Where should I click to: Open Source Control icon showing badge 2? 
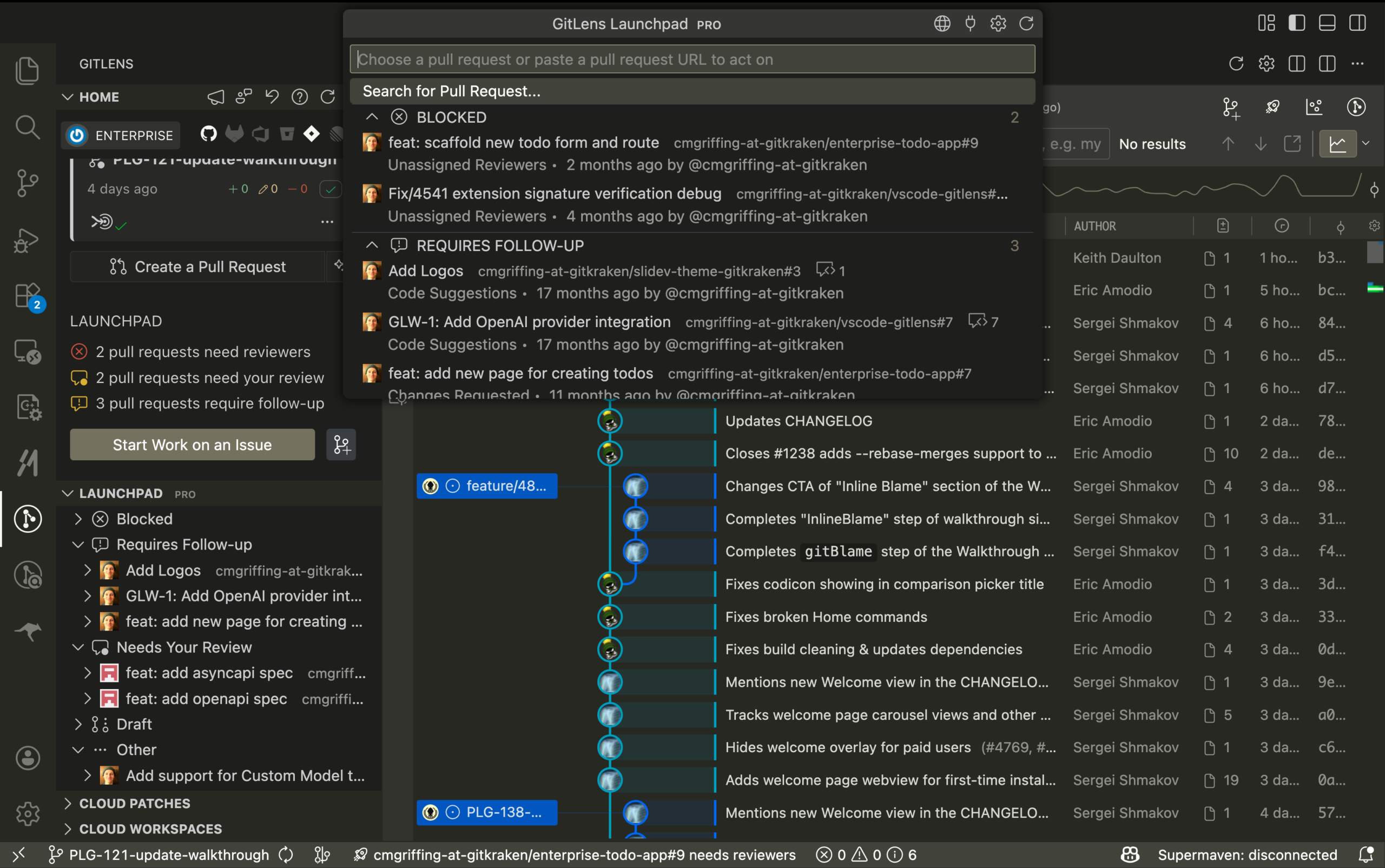(x=27, y=296)
